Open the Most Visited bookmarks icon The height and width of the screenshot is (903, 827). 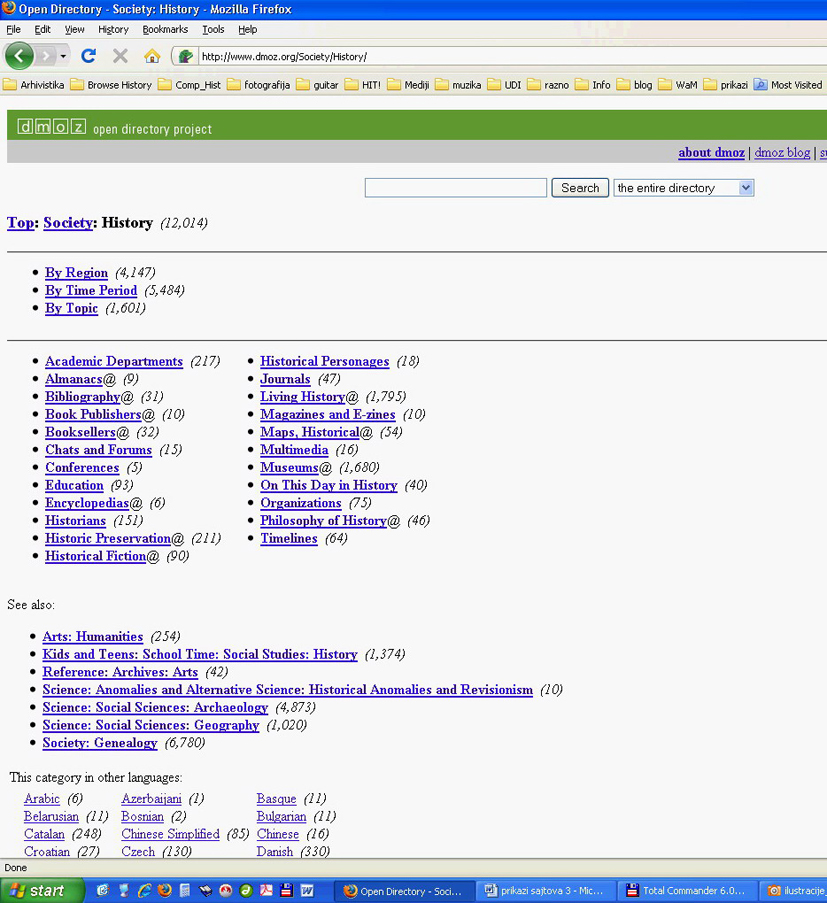tap(761, 85)
